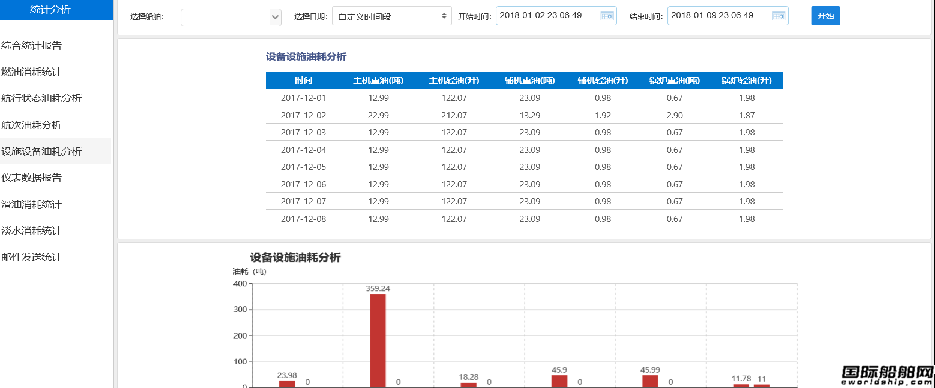Open the calendar icon in the 结束时间 field
Image resolution: width=935 pixels, height=388 pixels.
(x=778, y=16)
